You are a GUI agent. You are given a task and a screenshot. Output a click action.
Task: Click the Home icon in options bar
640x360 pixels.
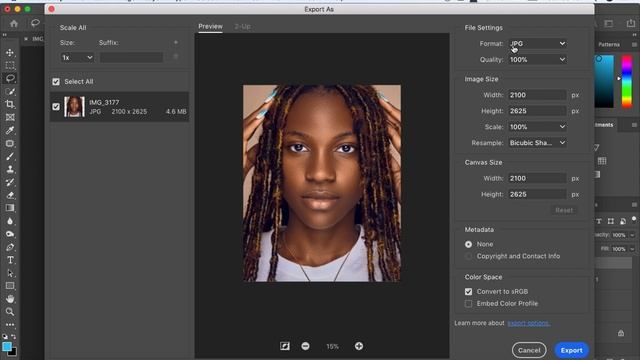pos(14,23)
